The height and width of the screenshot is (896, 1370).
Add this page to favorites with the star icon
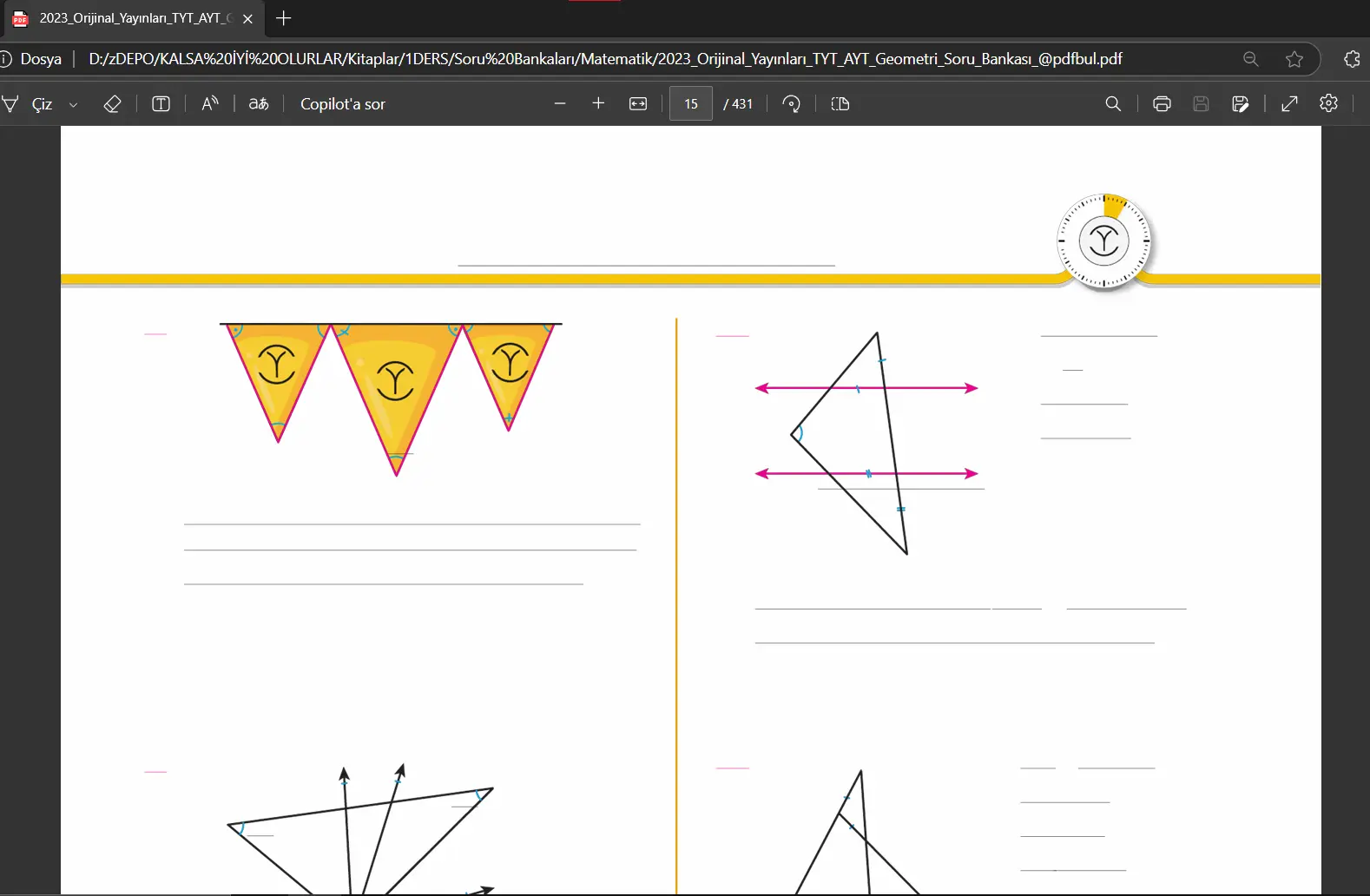point(1294,59)
